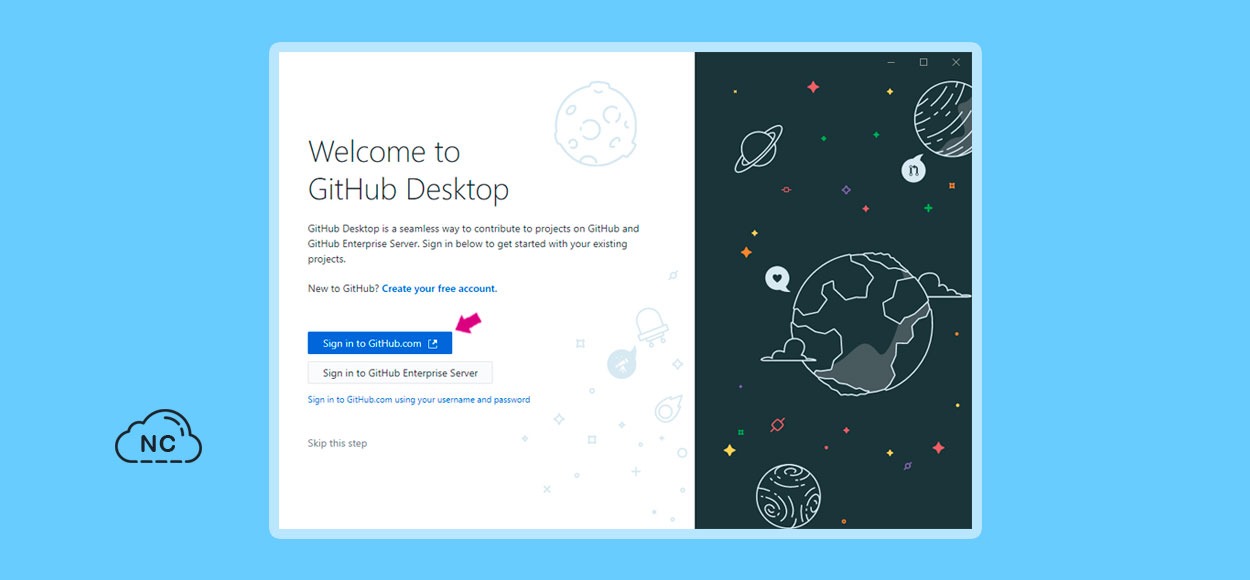Open Create your free account link
The width and height of the screenshot is (1250, 580).
(x=439, y=289)
